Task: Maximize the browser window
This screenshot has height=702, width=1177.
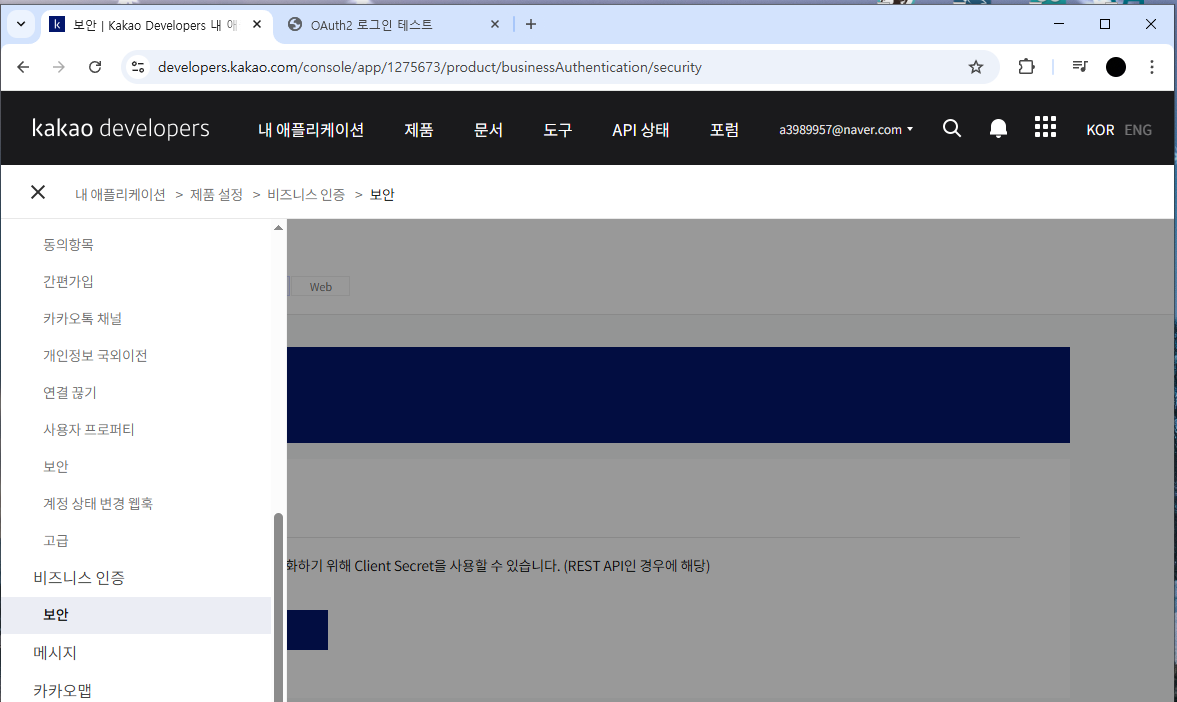Action: coord(1105,24)
